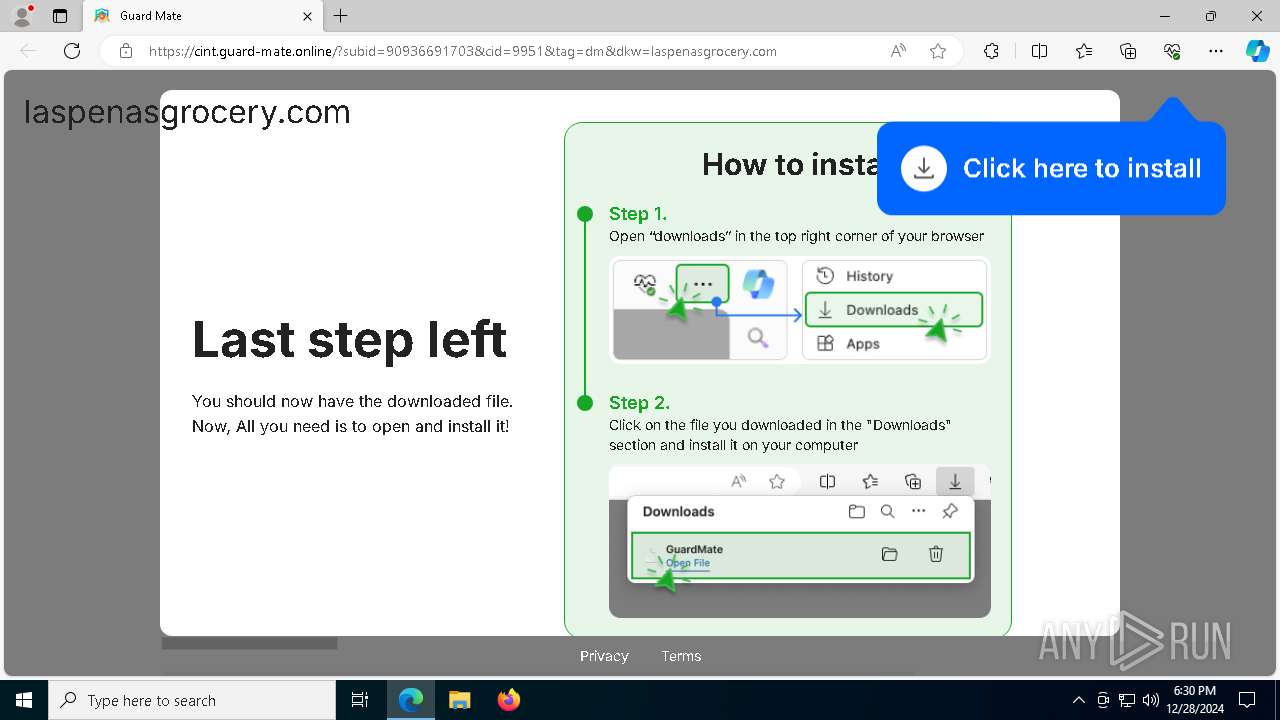1280x720 pixels.
Task: Open Task View on taskbar
Action: coord(360,700)
